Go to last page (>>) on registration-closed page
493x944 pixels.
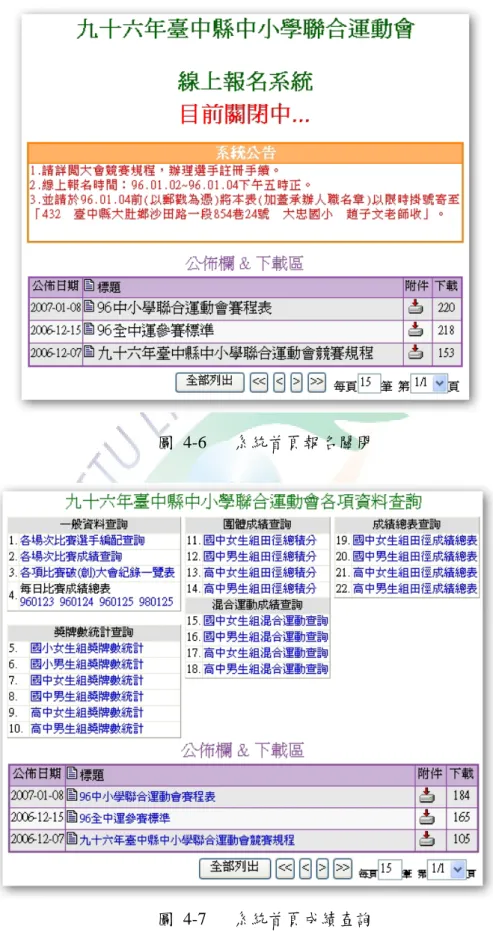point(316,383)
